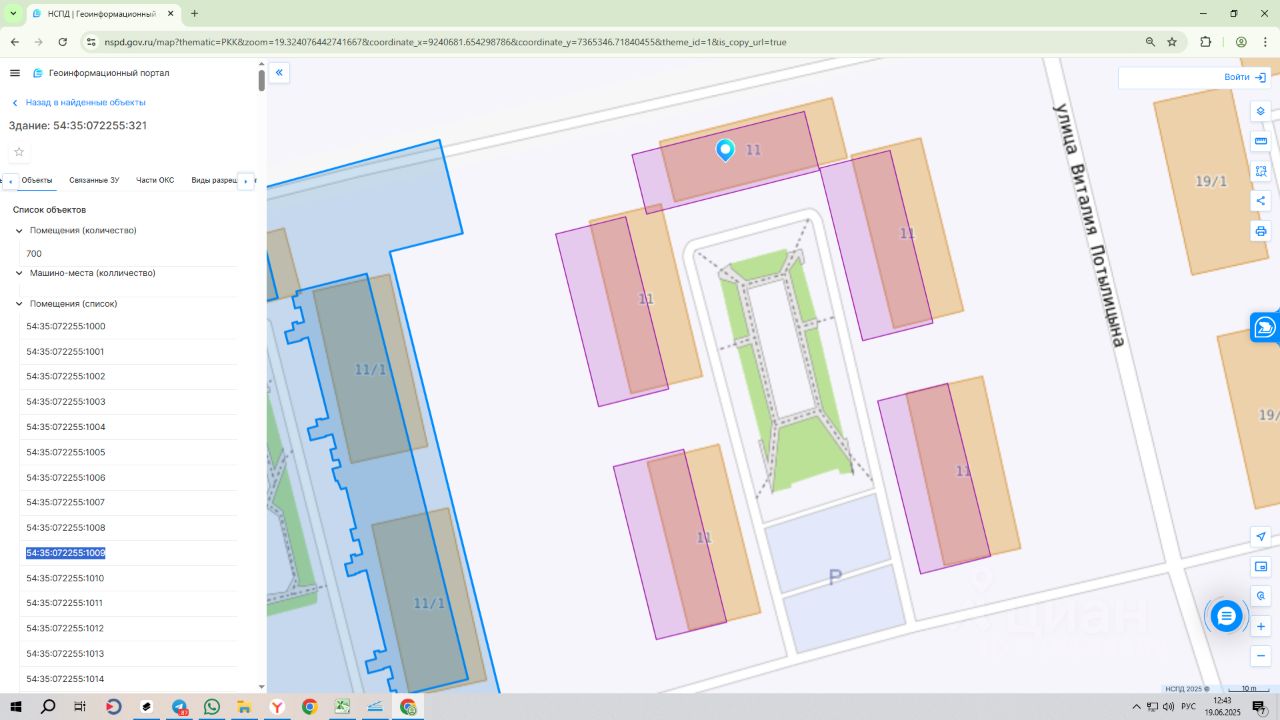This screenshot has width=1280, height=720.
Task: Open the hamburger main menu
Action: click(x=15, y=73)
